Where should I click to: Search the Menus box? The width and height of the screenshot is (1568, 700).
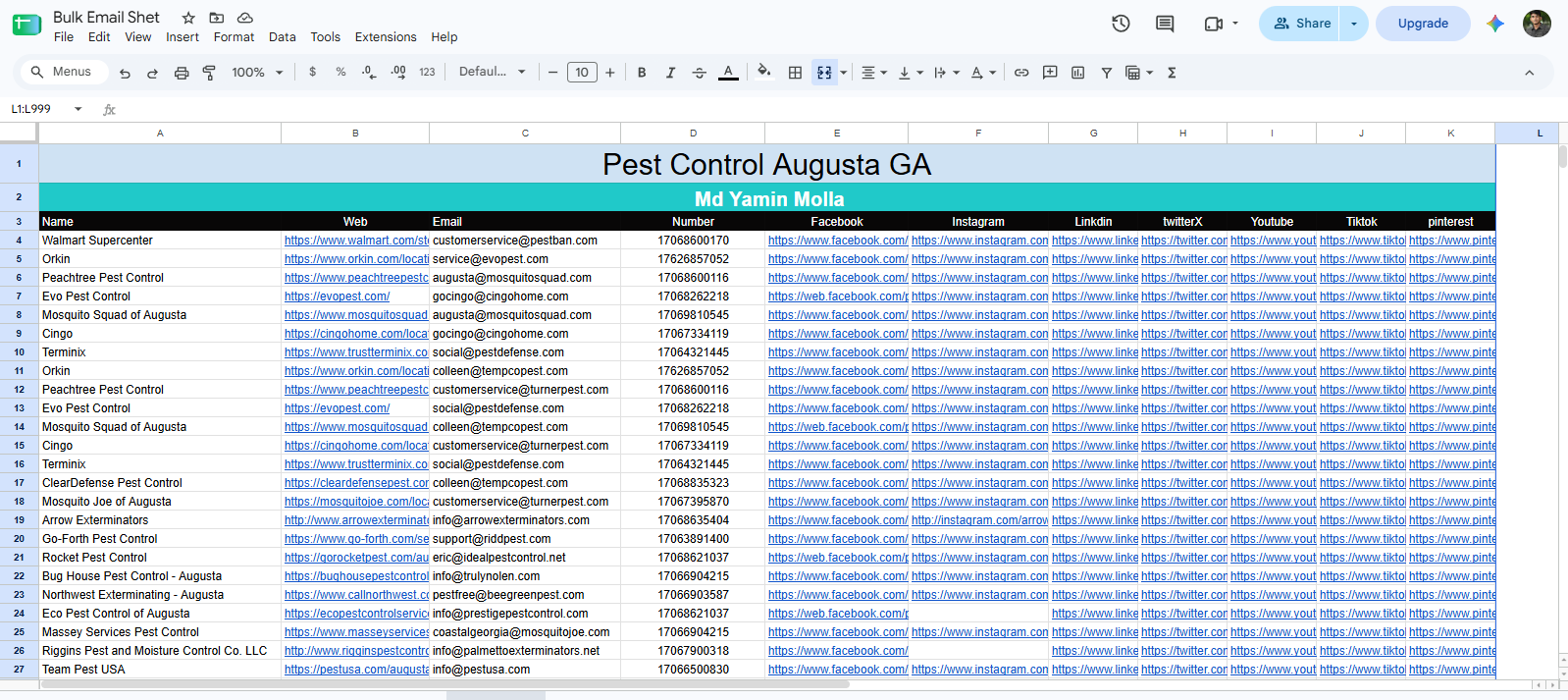[x=64, y=72]
